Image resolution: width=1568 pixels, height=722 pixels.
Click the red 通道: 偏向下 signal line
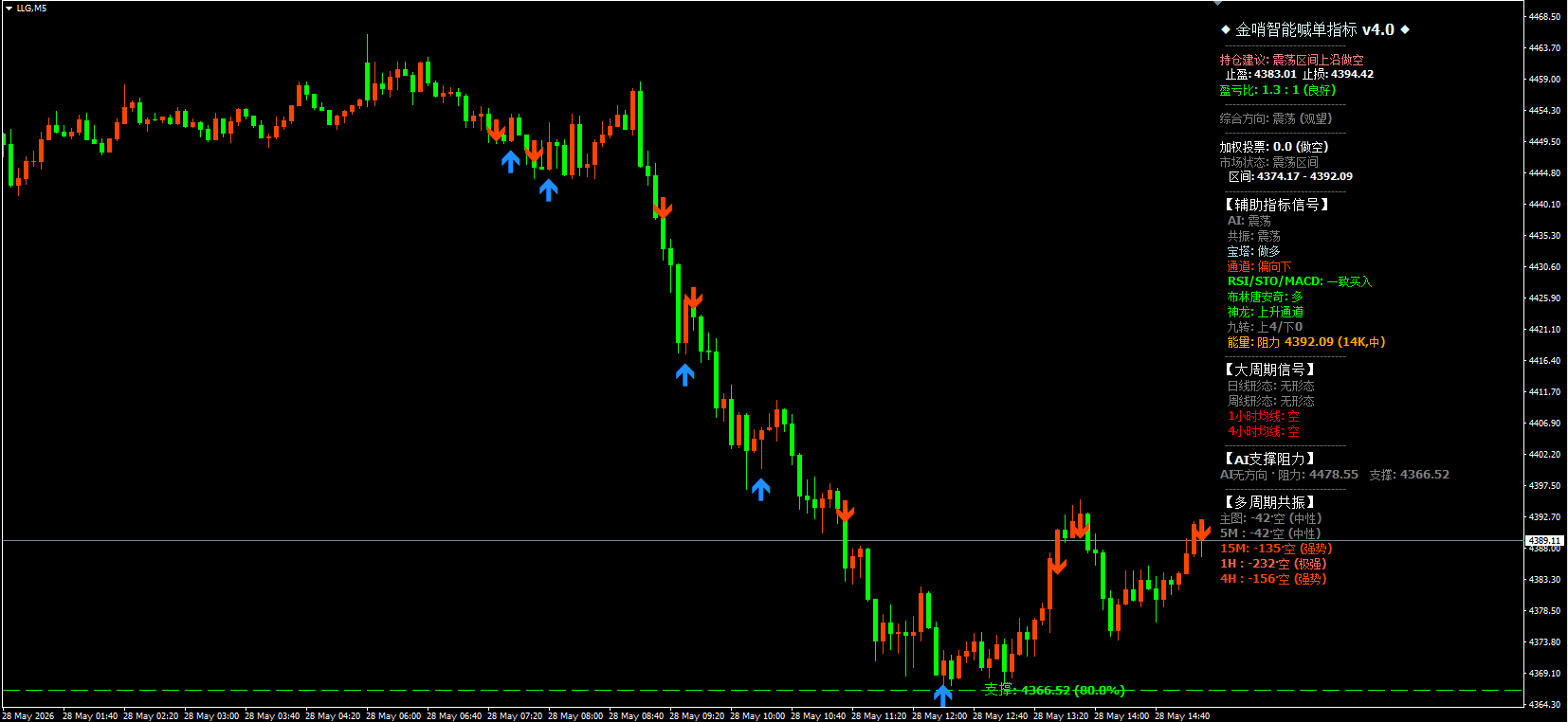click(x=1259, y=266)
